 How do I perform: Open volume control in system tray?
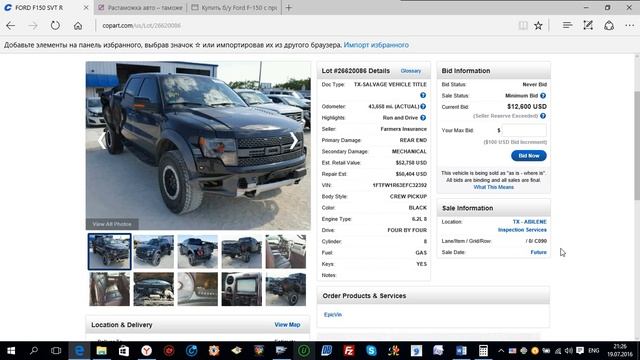(x=569, y=351)
